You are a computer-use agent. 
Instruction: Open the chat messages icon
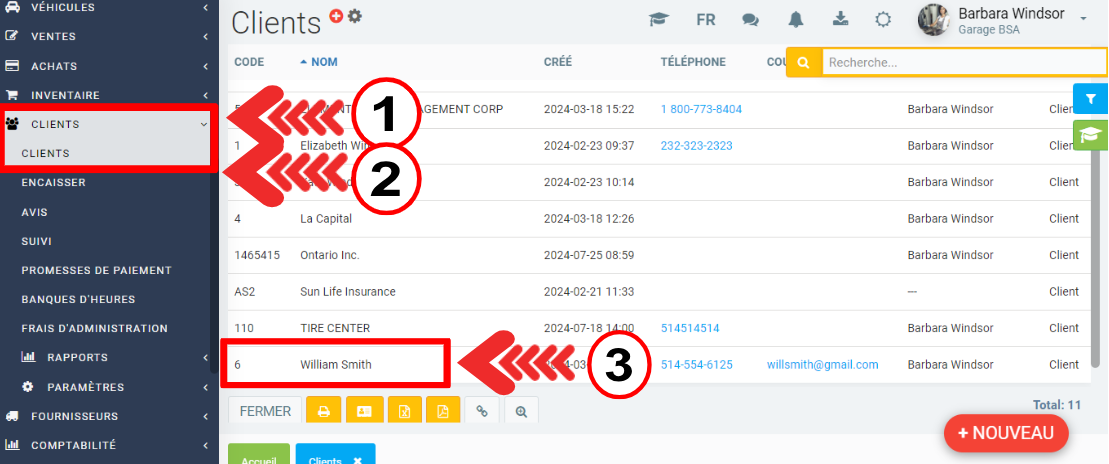click(x=750, y=20)
